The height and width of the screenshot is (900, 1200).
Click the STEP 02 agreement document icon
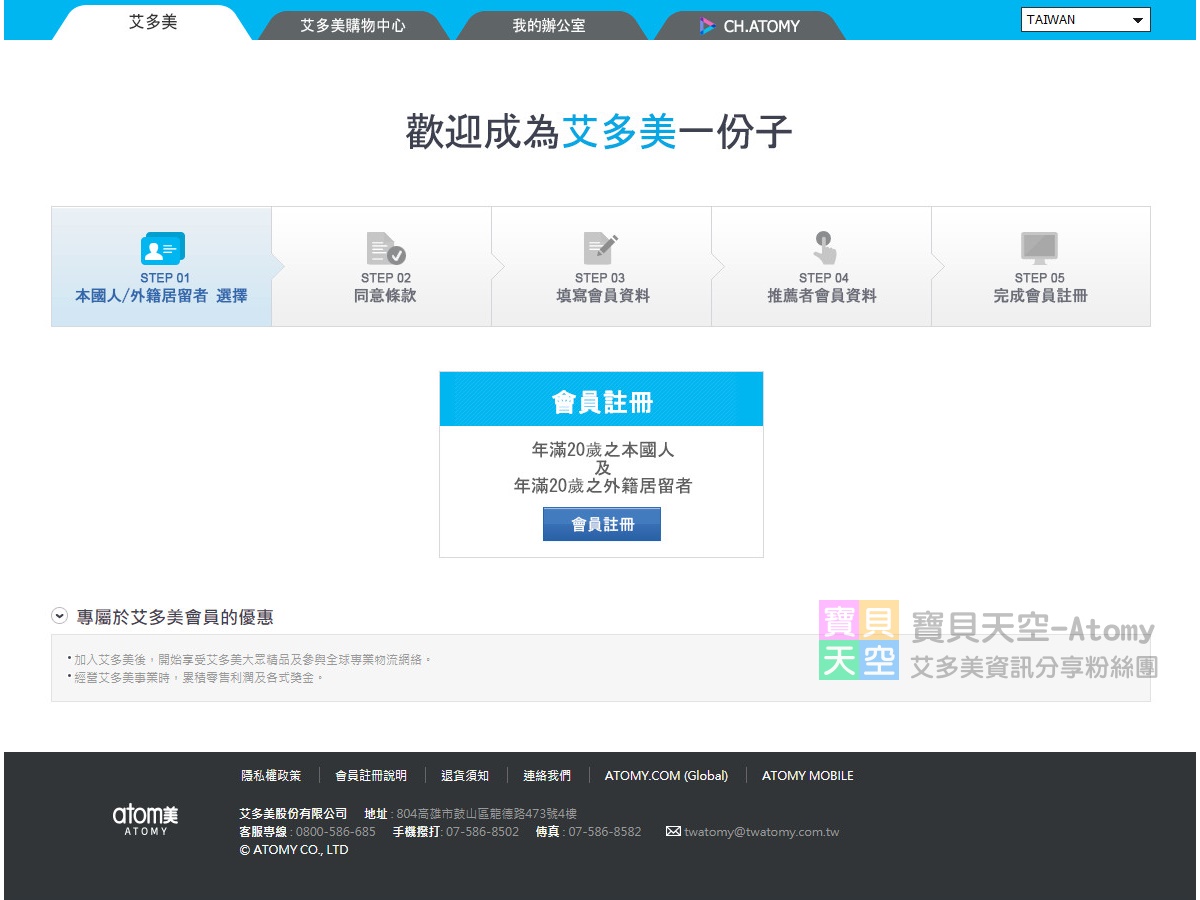[385, 248]
